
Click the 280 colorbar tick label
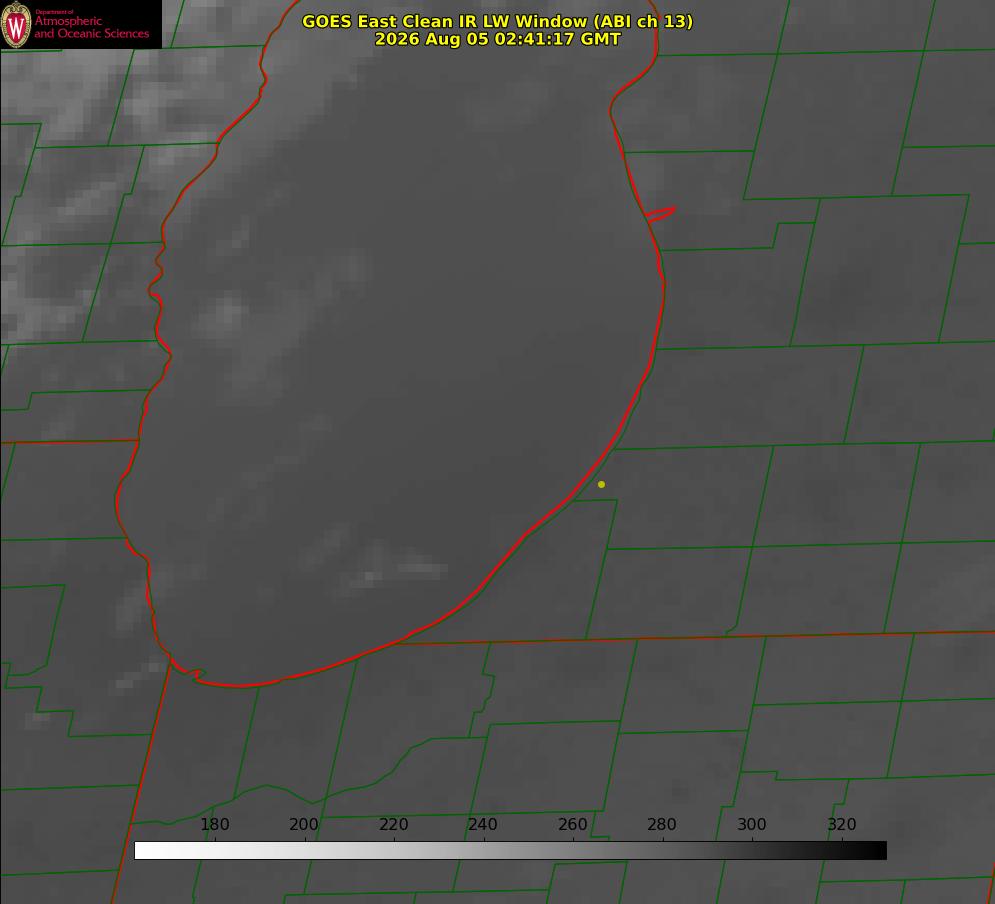point(662,824)
